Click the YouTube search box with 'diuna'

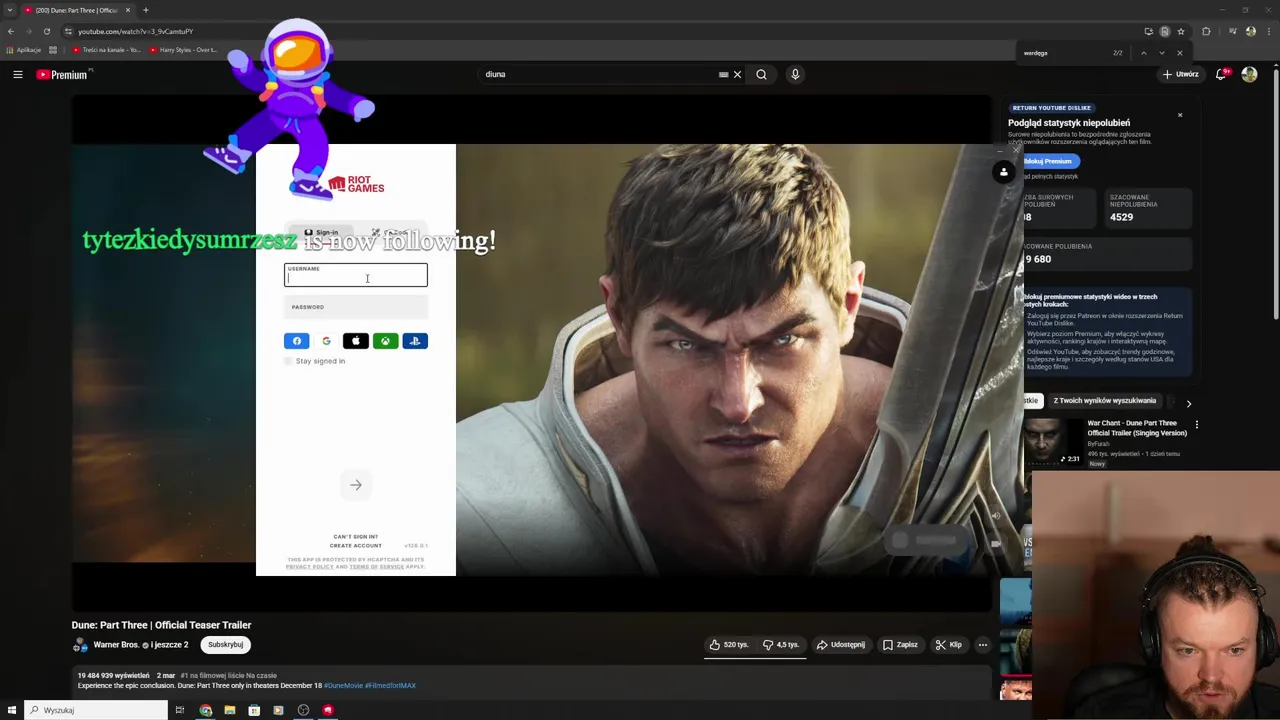[598, 74]
